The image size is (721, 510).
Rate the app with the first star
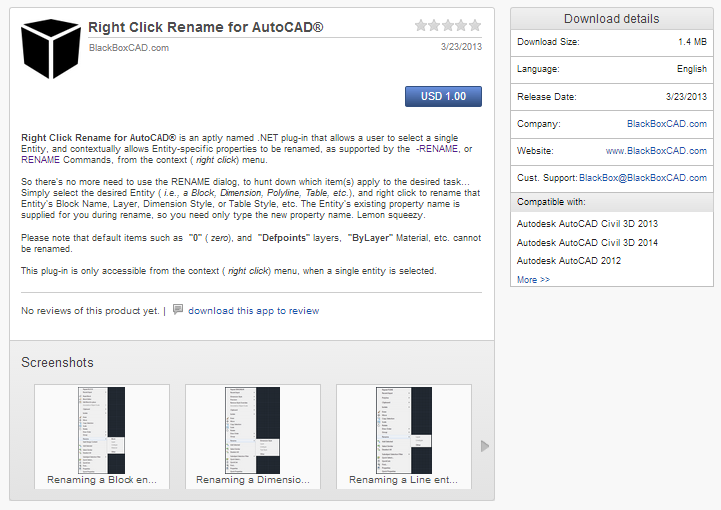click(421, 25)
